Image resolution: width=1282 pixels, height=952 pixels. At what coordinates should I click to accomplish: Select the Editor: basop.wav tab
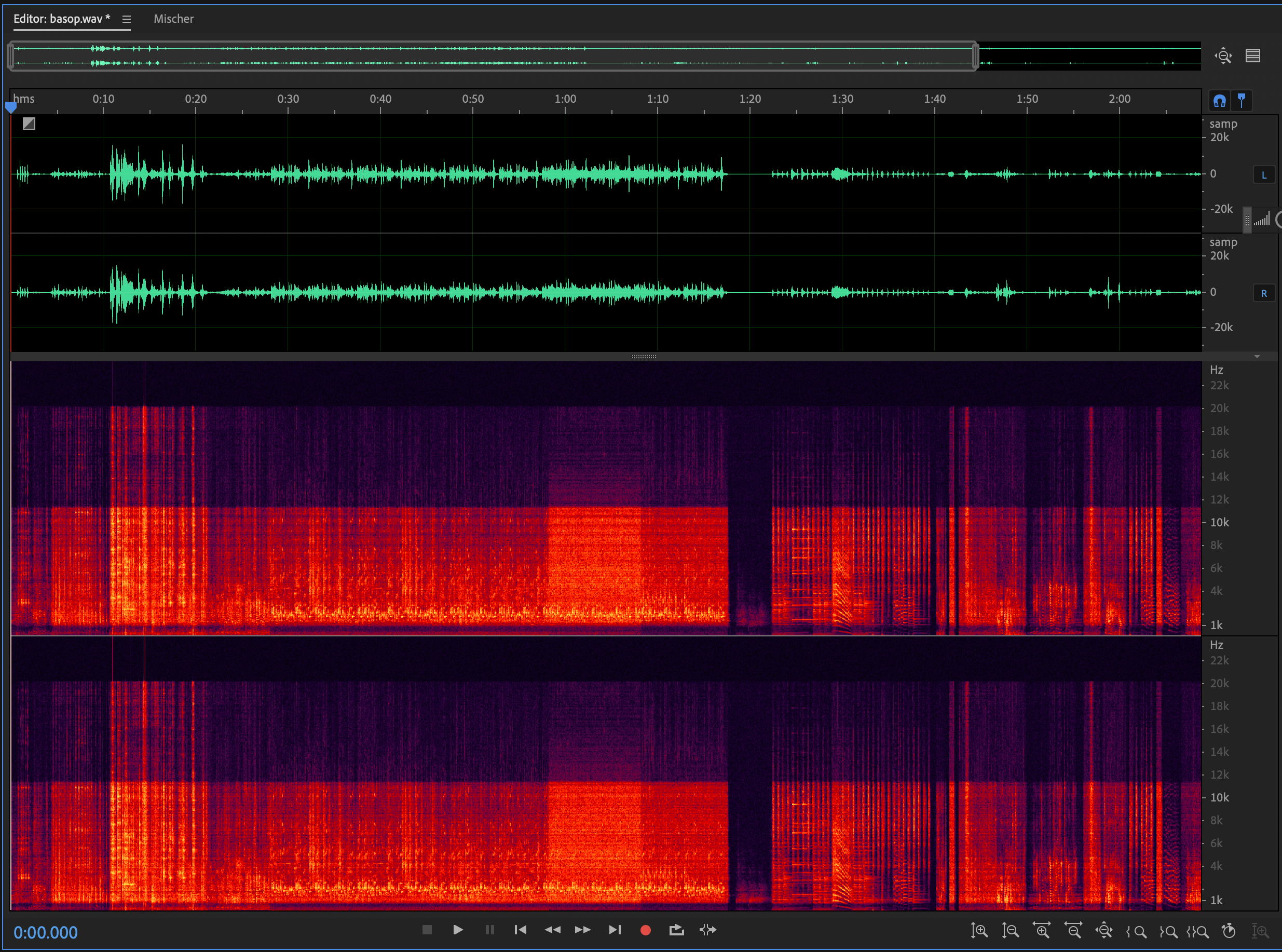pyautogui.click(x=61, y=19)
